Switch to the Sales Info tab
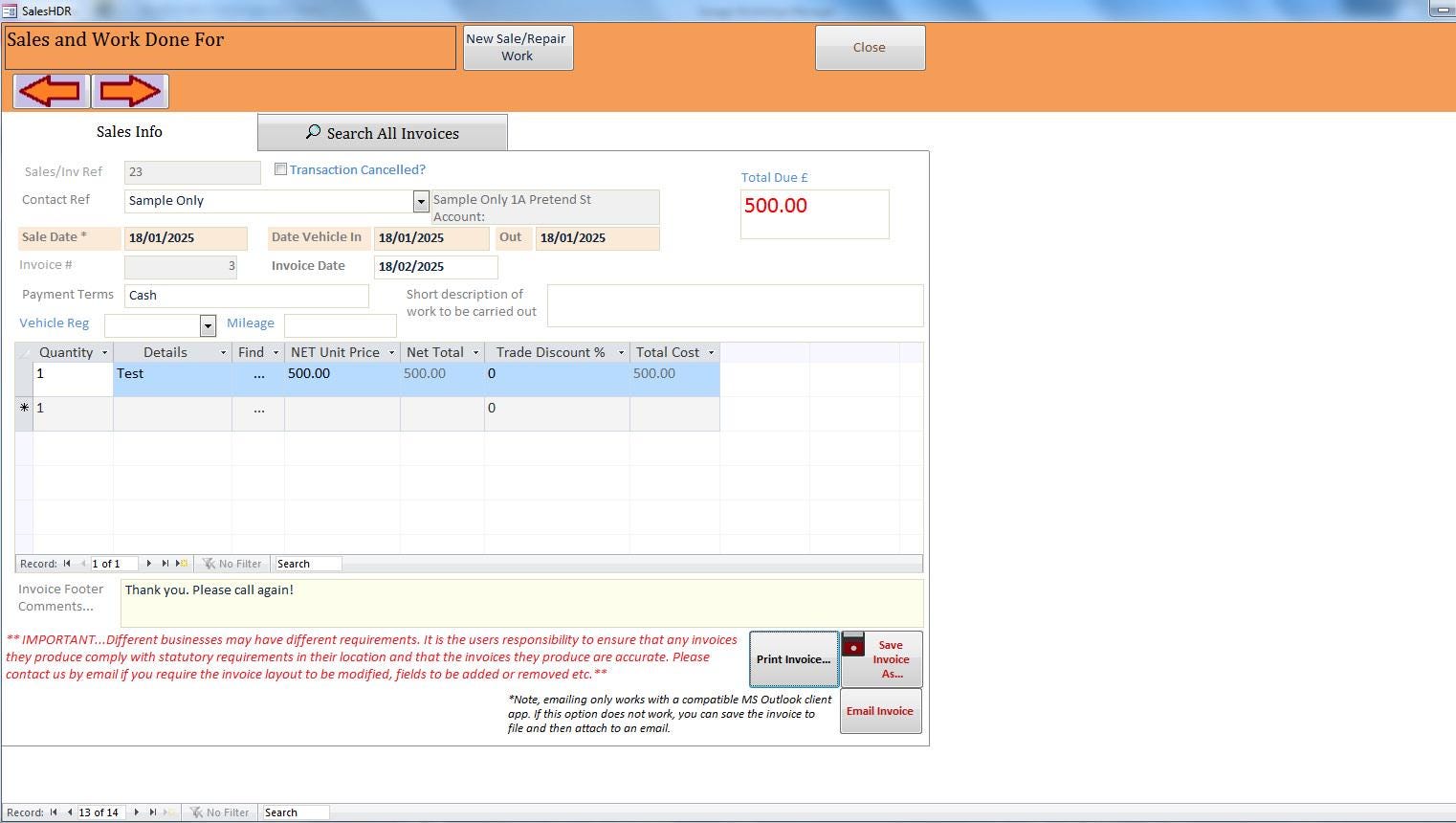 (x=128, y=132)
